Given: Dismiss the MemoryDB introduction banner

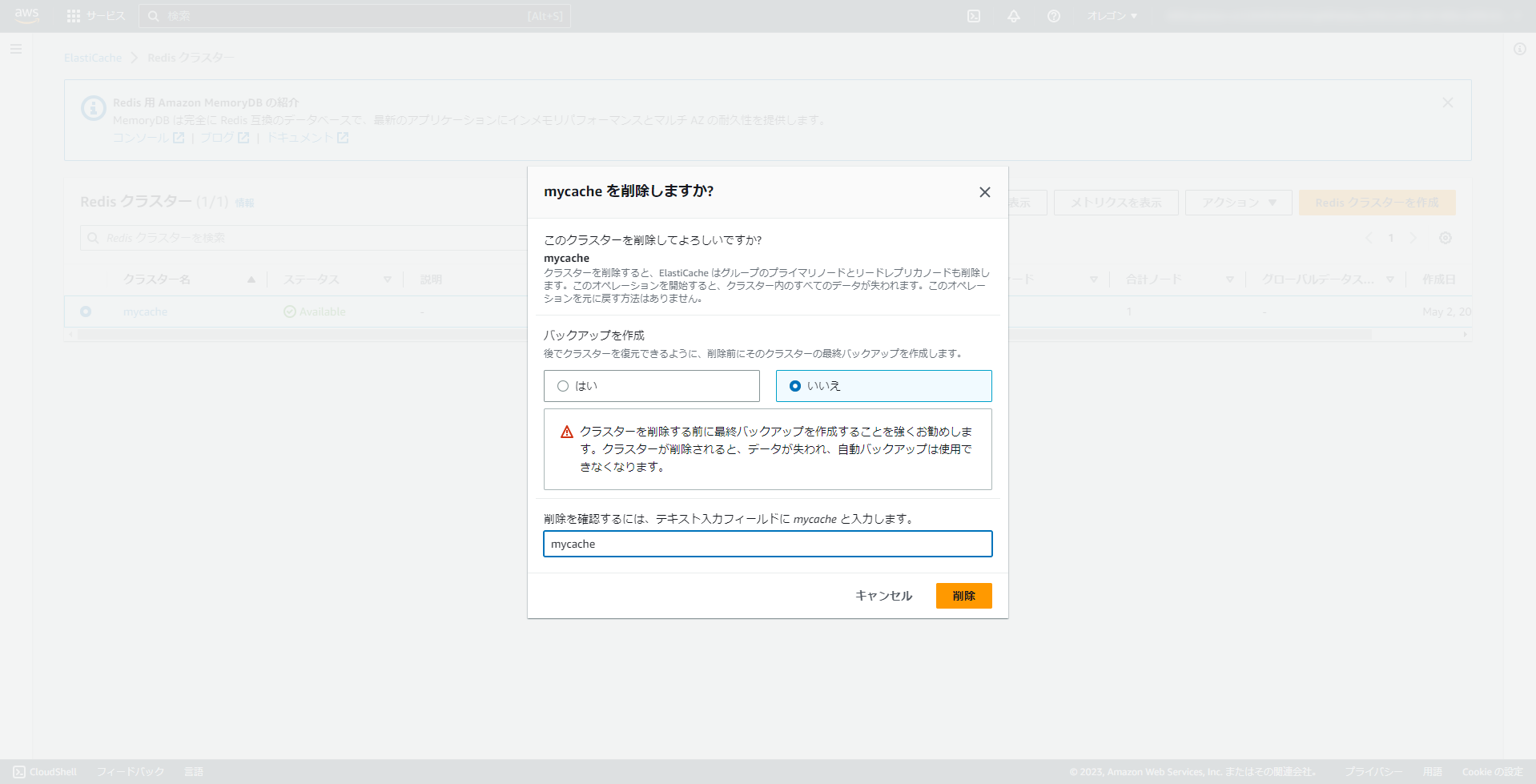Looking at the screenshot, I should [1447, 103].
